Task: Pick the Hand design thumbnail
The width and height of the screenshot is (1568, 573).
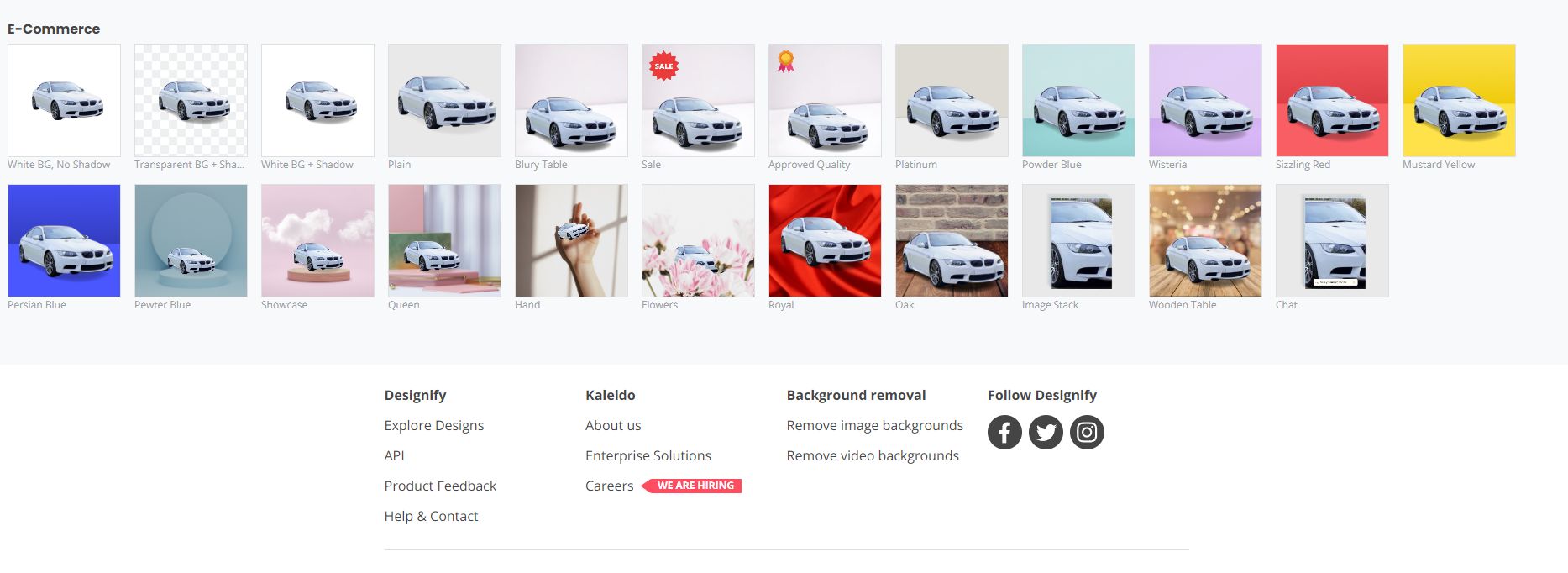Action: (x=571, y=240)
